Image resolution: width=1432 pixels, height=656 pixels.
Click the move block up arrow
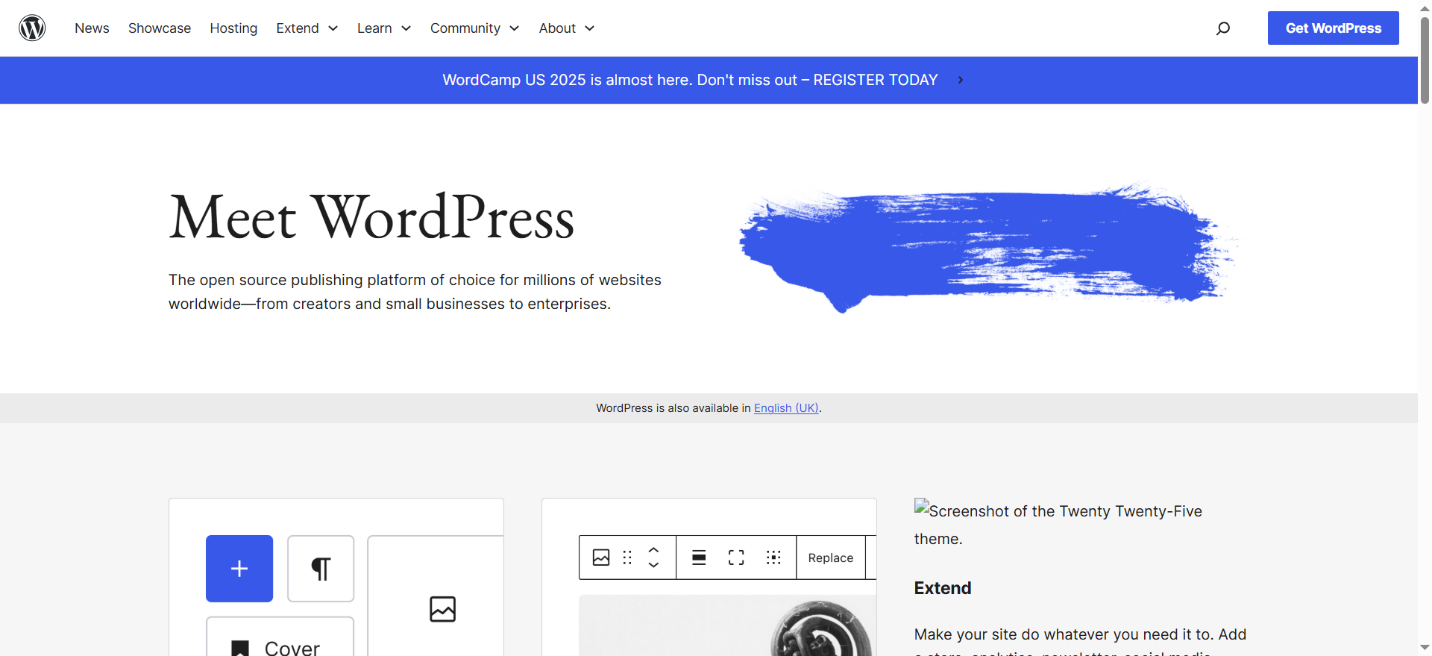tap(654, 551)
